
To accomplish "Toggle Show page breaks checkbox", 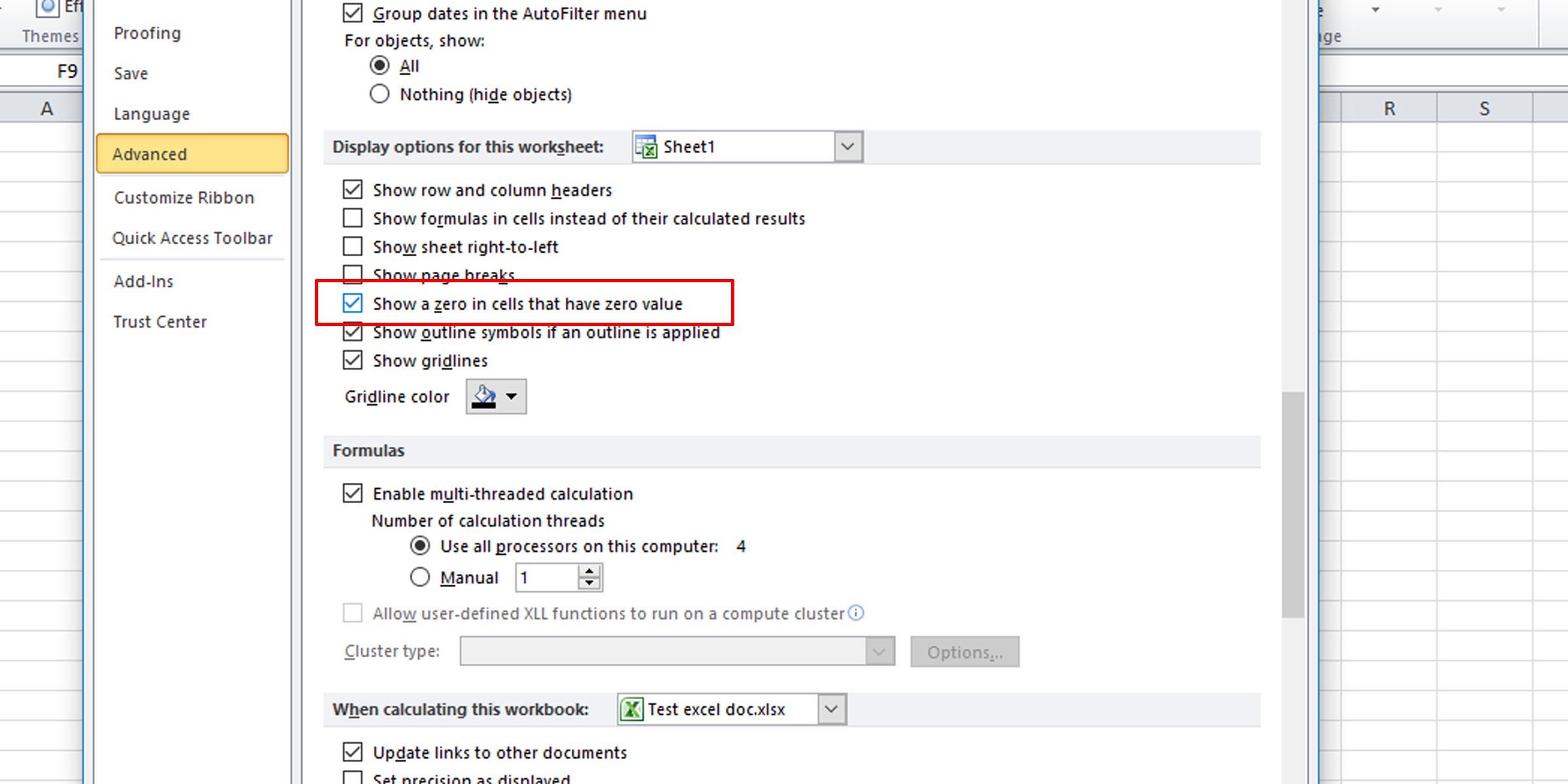I will coord(355,274).
